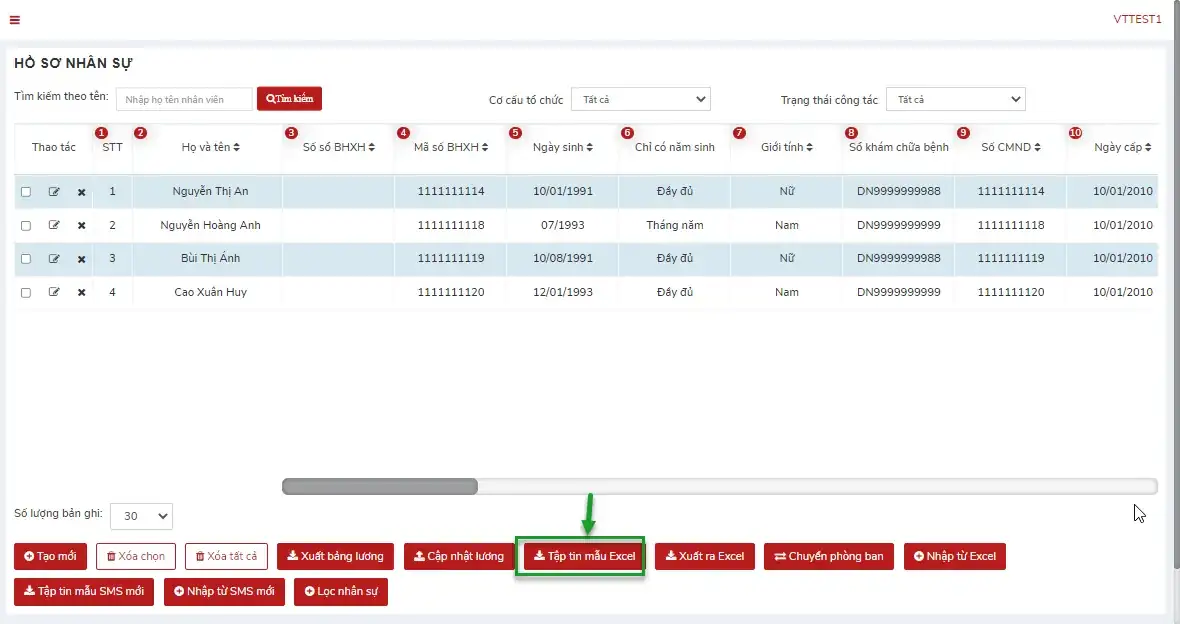Click the Mã số BHXH cell 1111111120
The width and height of the screenshot is (1180, 624).
coord(451,292)
